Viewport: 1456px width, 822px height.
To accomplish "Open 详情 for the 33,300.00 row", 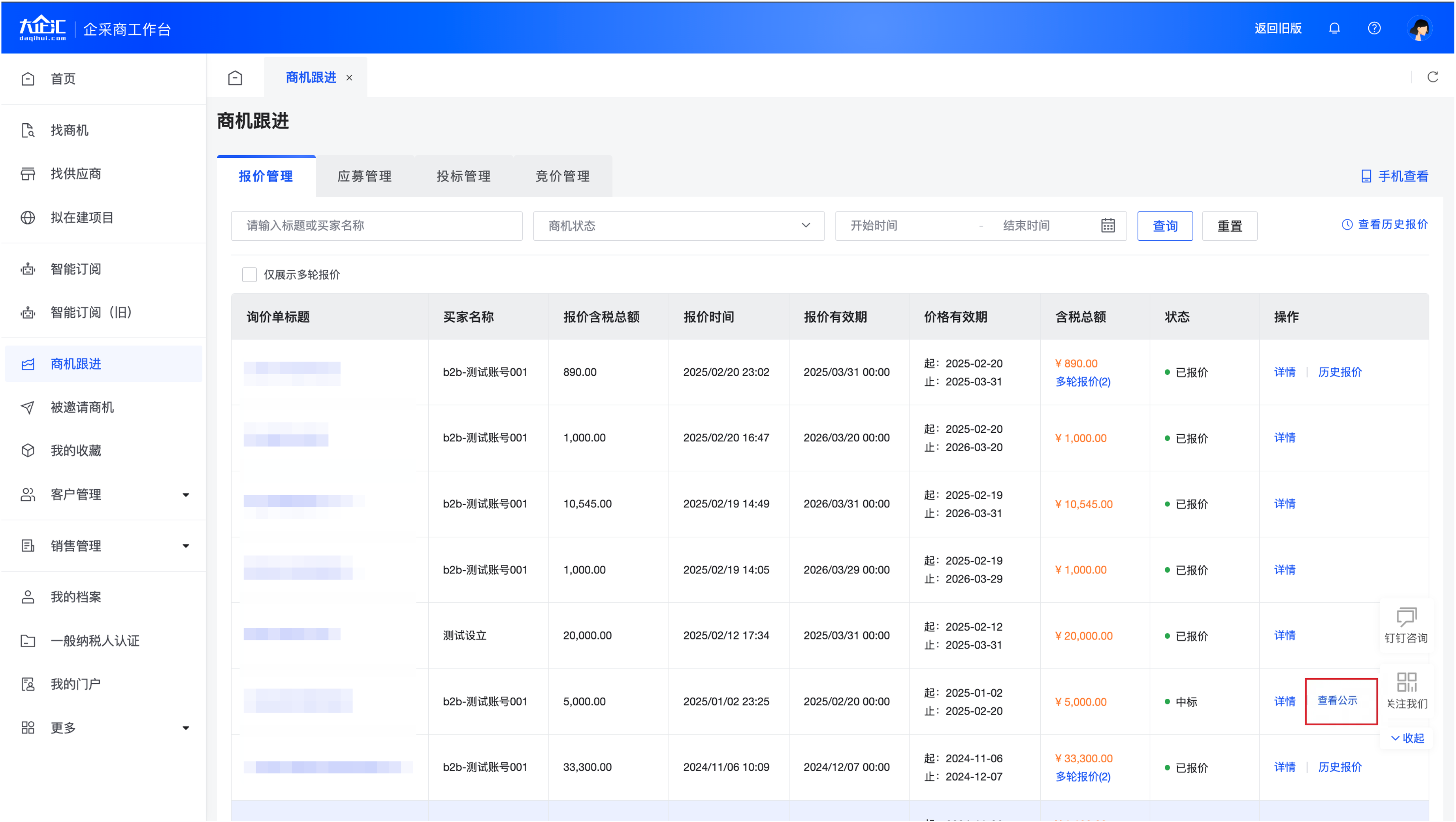I will coord(1284,767).
